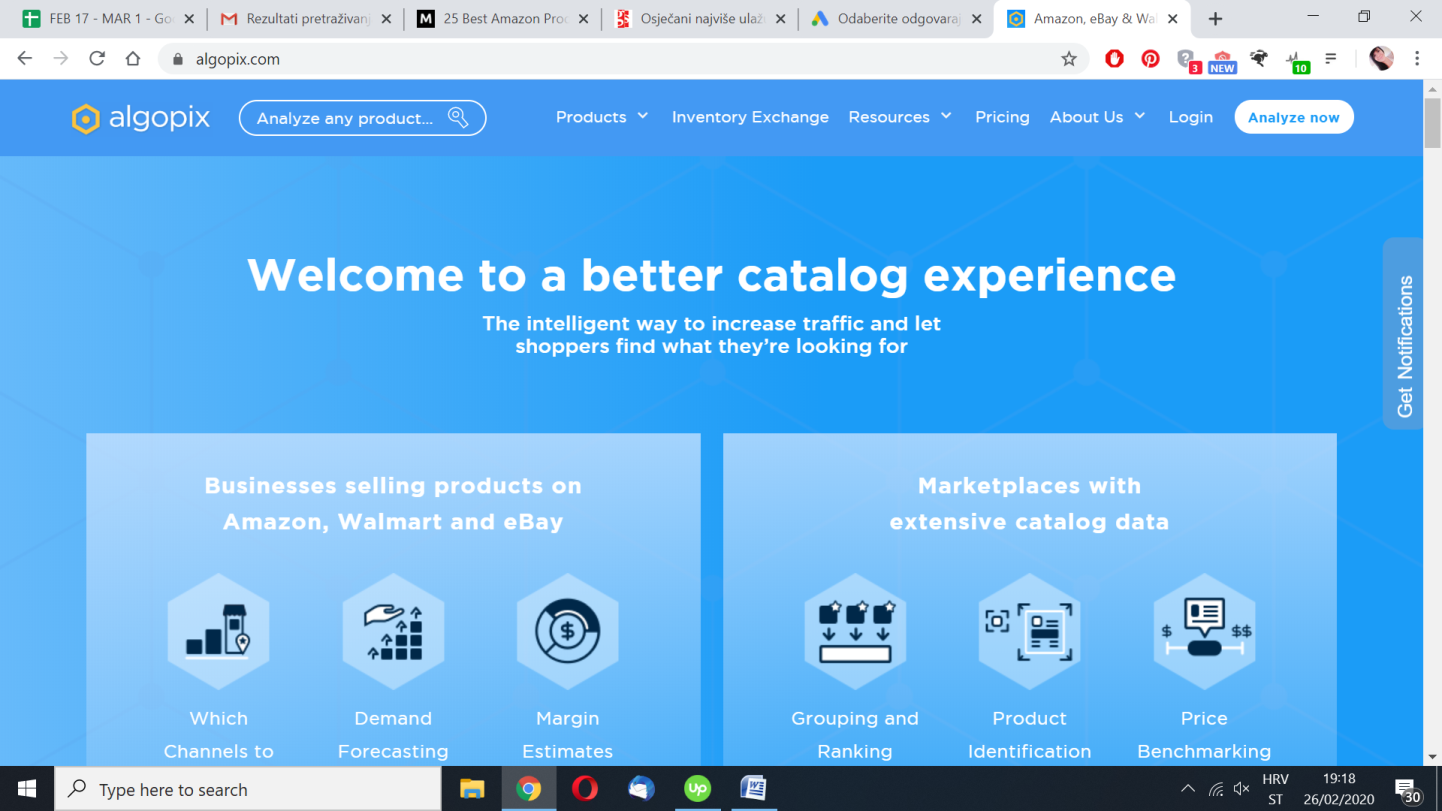
Task: Open Word from taskbar
Action: click(753, 789)
